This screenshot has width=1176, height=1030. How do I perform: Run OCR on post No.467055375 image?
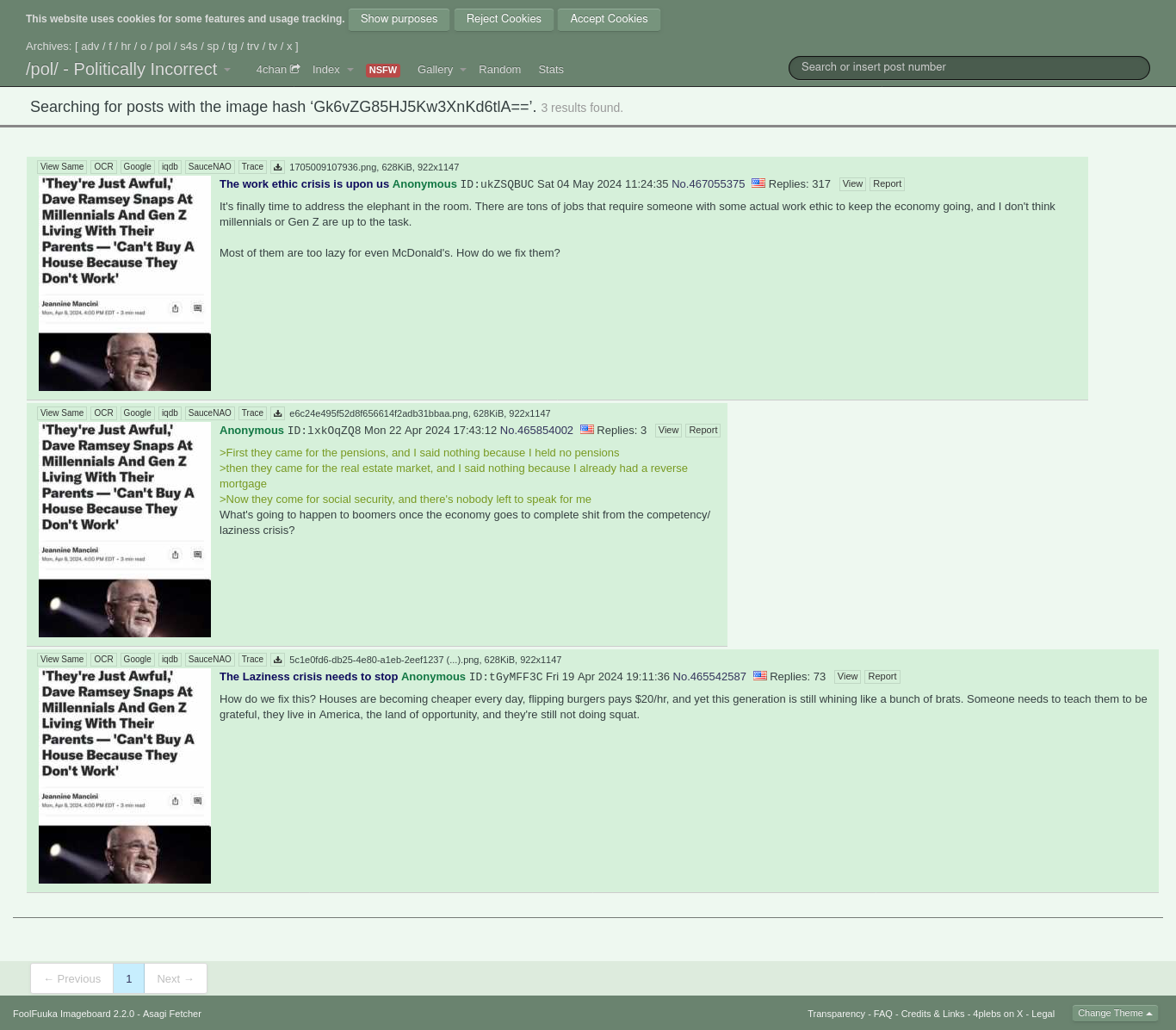click(x=103, y=167)
